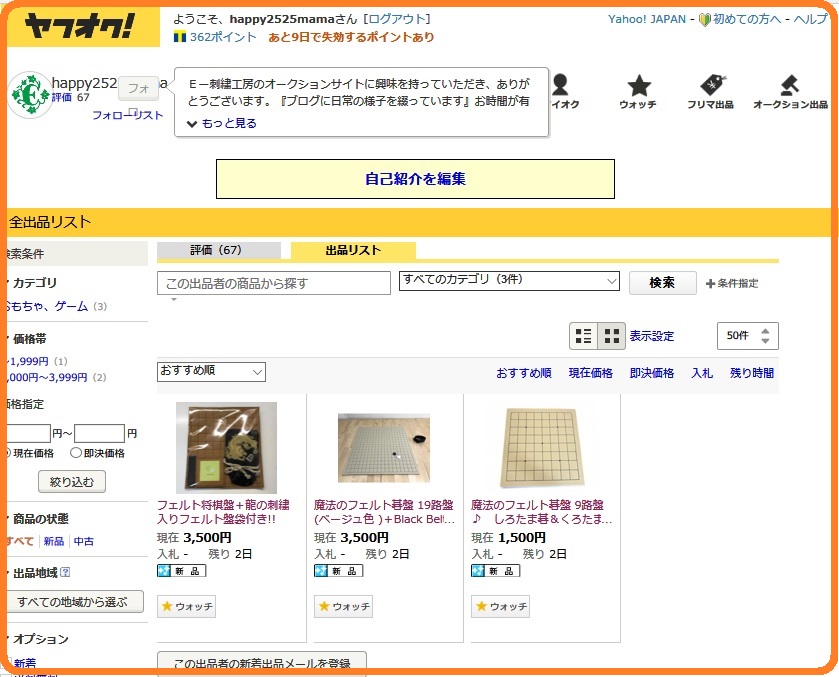Screen dimensions: 839x677
Task: Sort by おすすめ順 link
Action: point(524,373)
